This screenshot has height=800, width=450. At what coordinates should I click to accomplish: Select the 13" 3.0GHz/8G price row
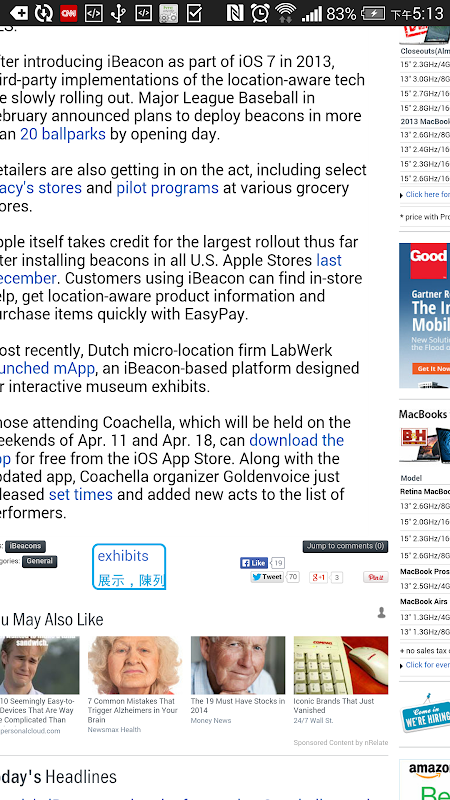pyautogui.click(x=425, y=79)
